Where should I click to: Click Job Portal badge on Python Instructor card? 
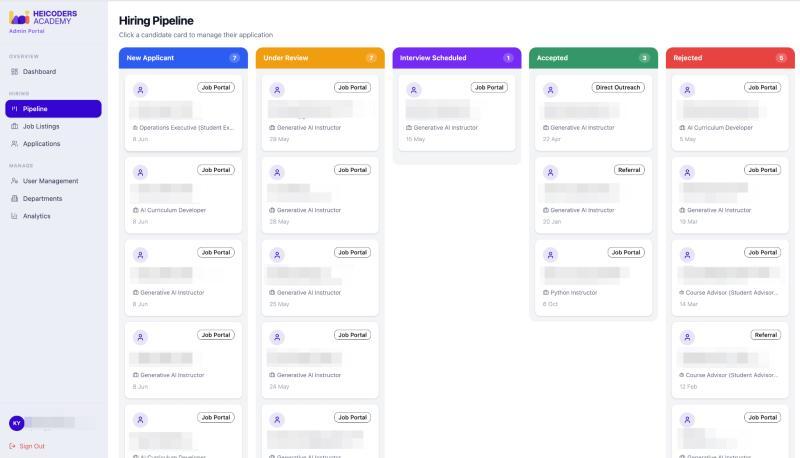(x=626, y=252)
